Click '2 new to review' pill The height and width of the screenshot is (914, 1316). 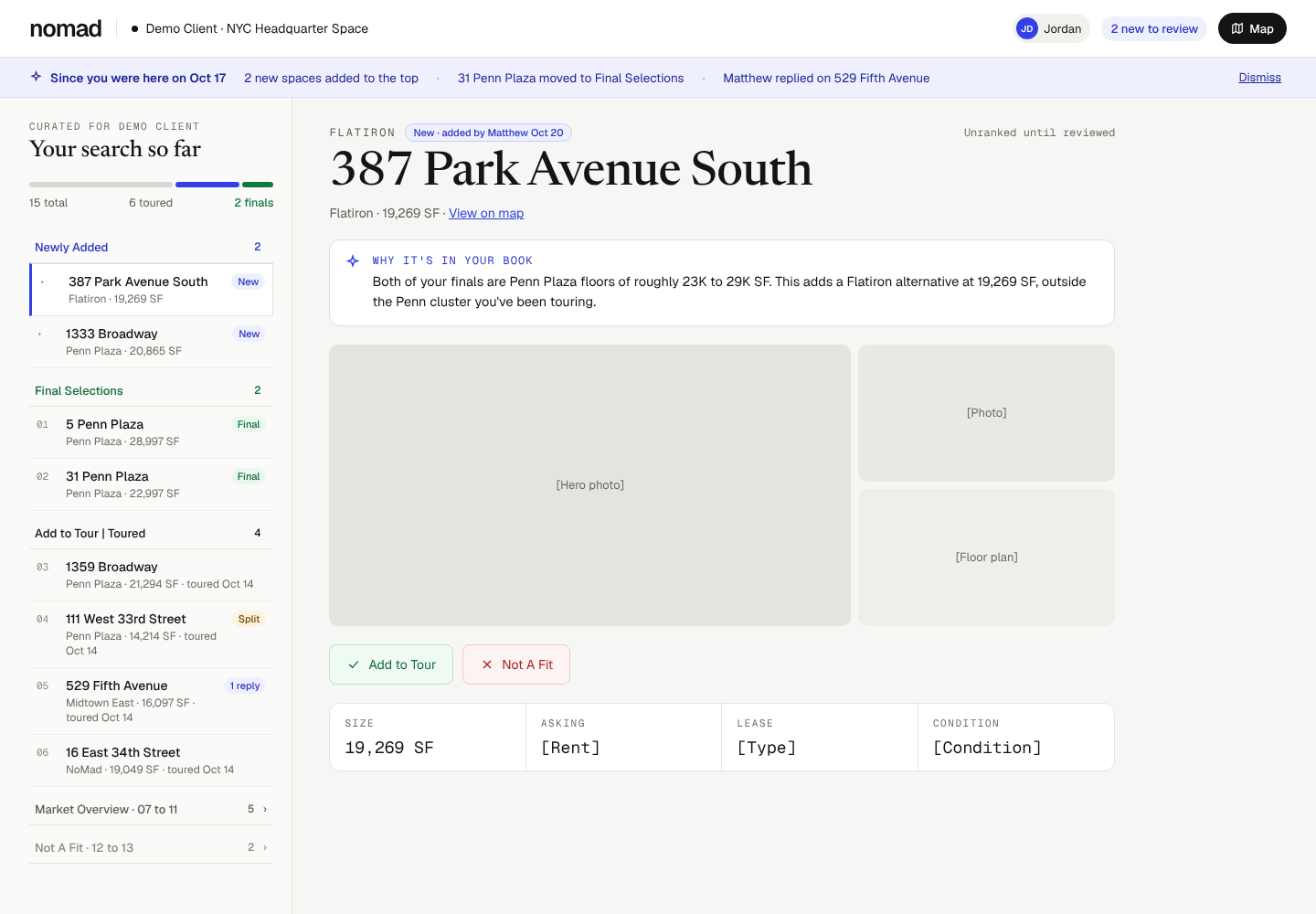tap(1154, 28)
